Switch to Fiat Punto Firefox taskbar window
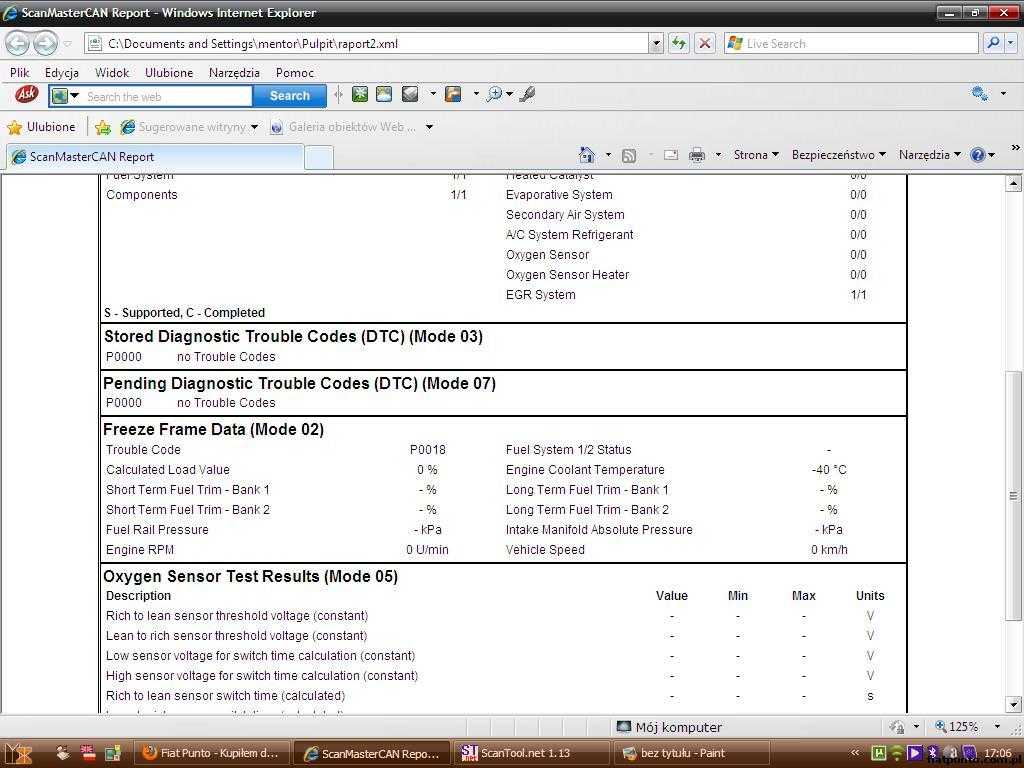The image size is (1024, 768). point(212,754)
